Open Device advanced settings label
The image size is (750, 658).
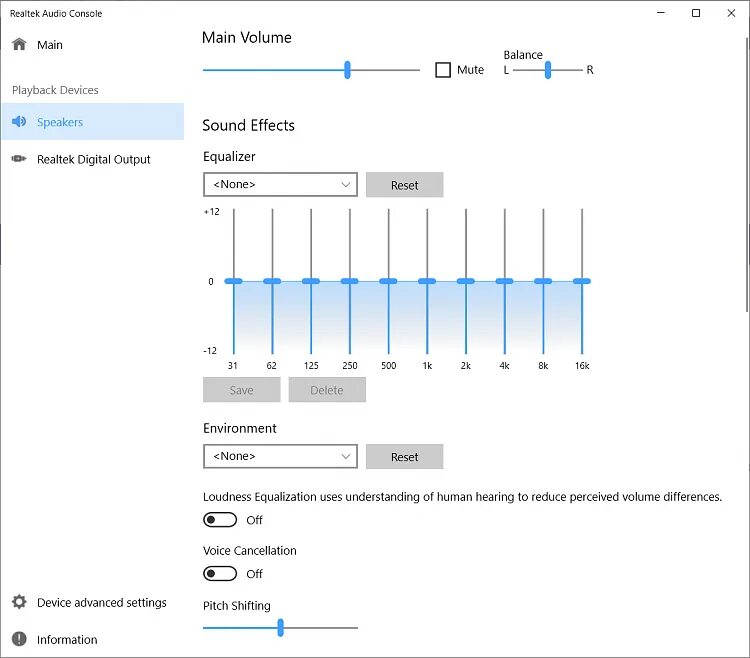point(102,603)
